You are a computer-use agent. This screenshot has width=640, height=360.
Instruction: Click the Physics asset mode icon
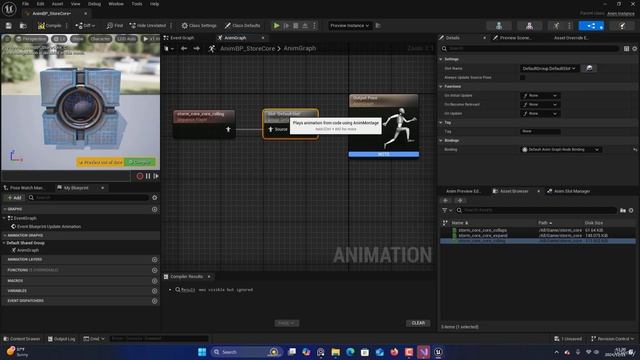(622, 26)
